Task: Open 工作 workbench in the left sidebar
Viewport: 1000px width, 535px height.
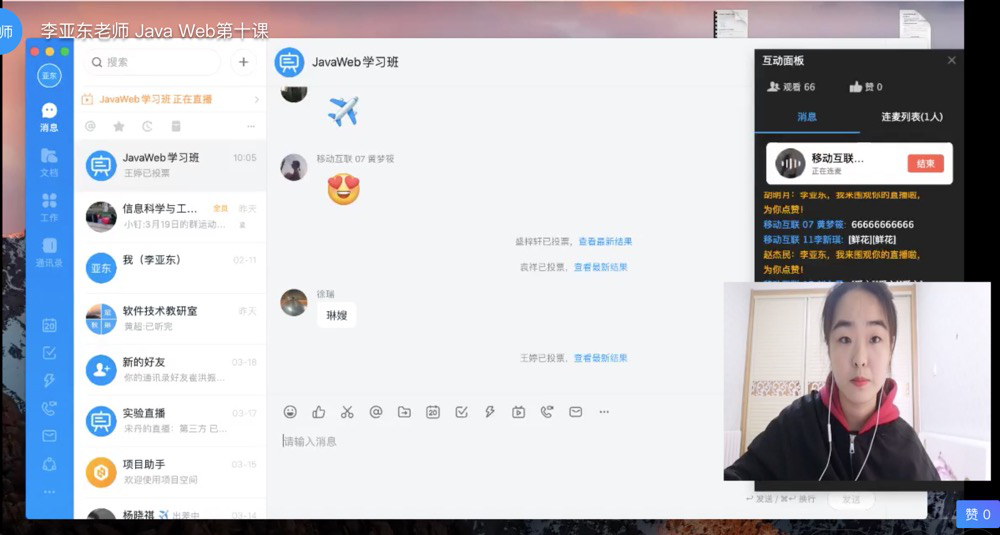Action: (49, 206)
